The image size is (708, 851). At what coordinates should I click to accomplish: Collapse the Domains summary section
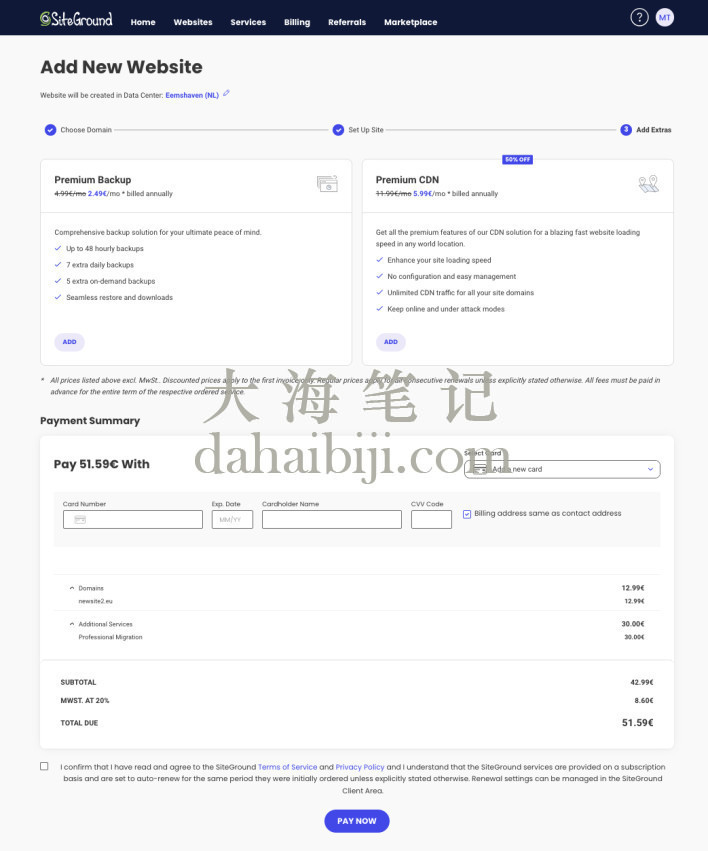pyautogui.click(x=72, y=588)
